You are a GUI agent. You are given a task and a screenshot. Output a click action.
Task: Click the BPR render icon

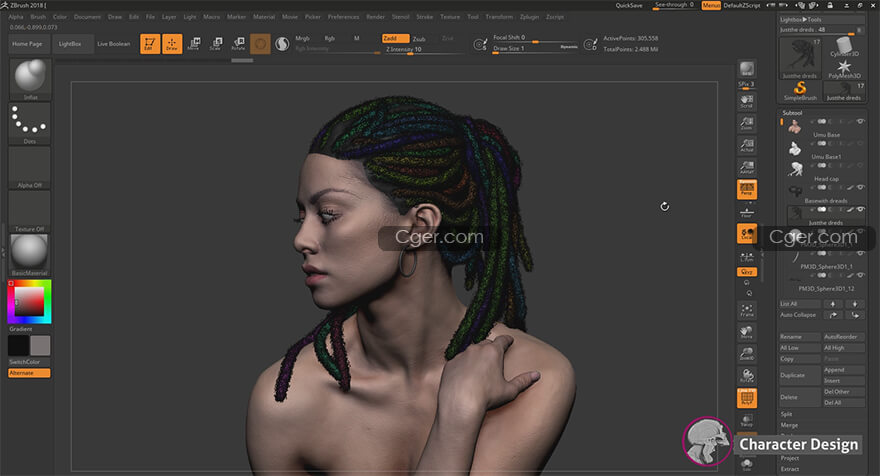pyautogui.click(x=747, y=69)
